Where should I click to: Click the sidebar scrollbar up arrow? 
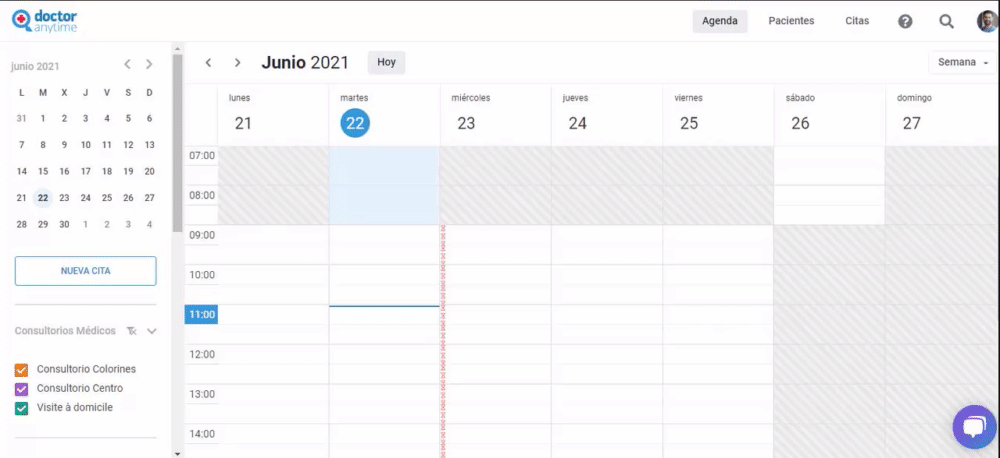177,48
